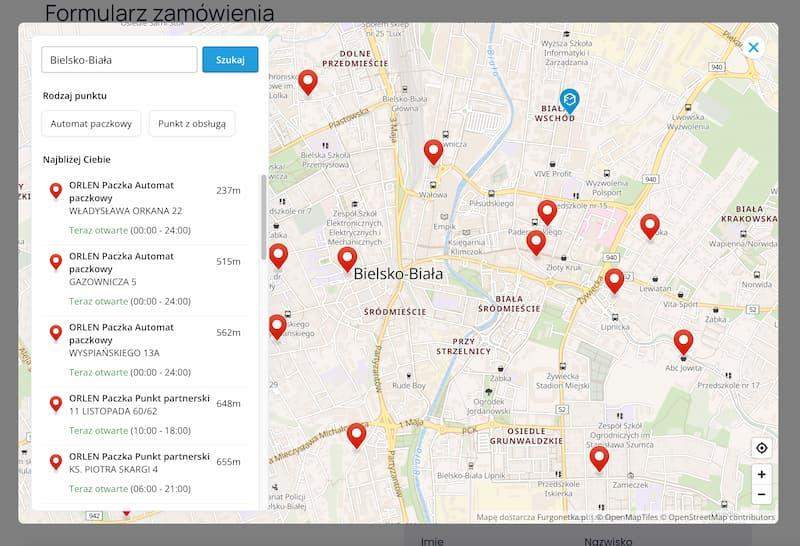This screenshot has height=546, width=800.
Task: Click the pin icon beside Orkana 22 entry
Action: (56, 190)
